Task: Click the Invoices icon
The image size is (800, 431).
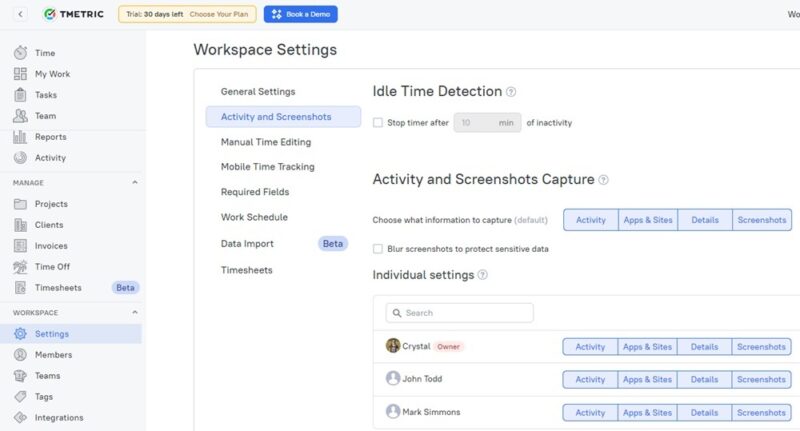Action: click(x=20, y=246)
